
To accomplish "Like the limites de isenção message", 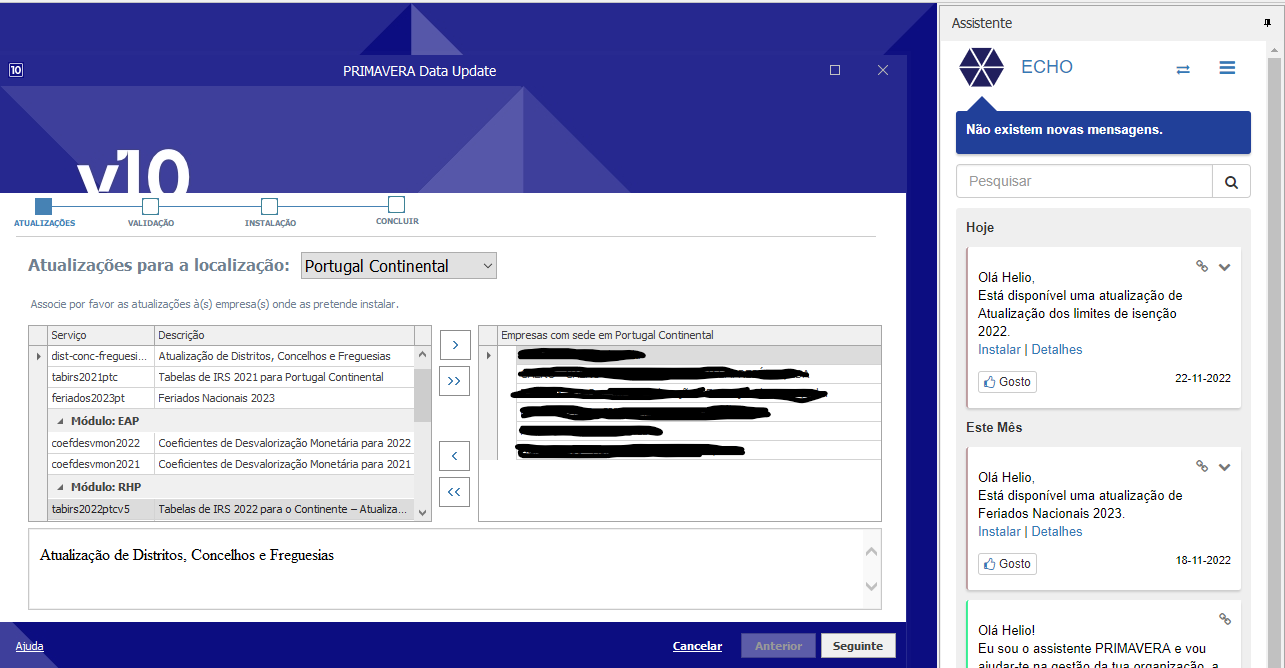I will click(x=1007, y=382).
